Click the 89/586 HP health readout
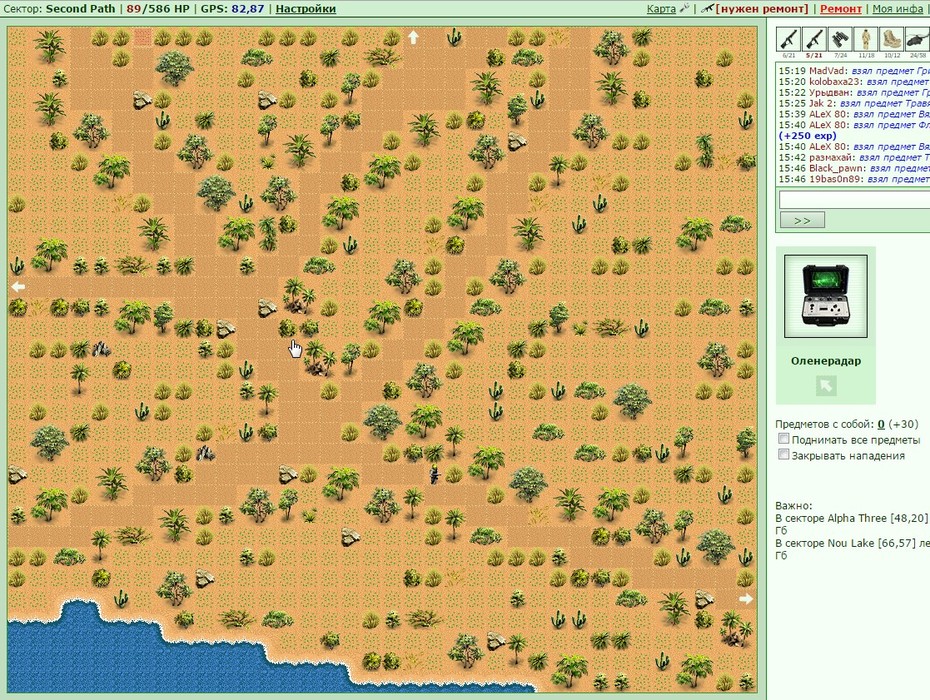 158,9
